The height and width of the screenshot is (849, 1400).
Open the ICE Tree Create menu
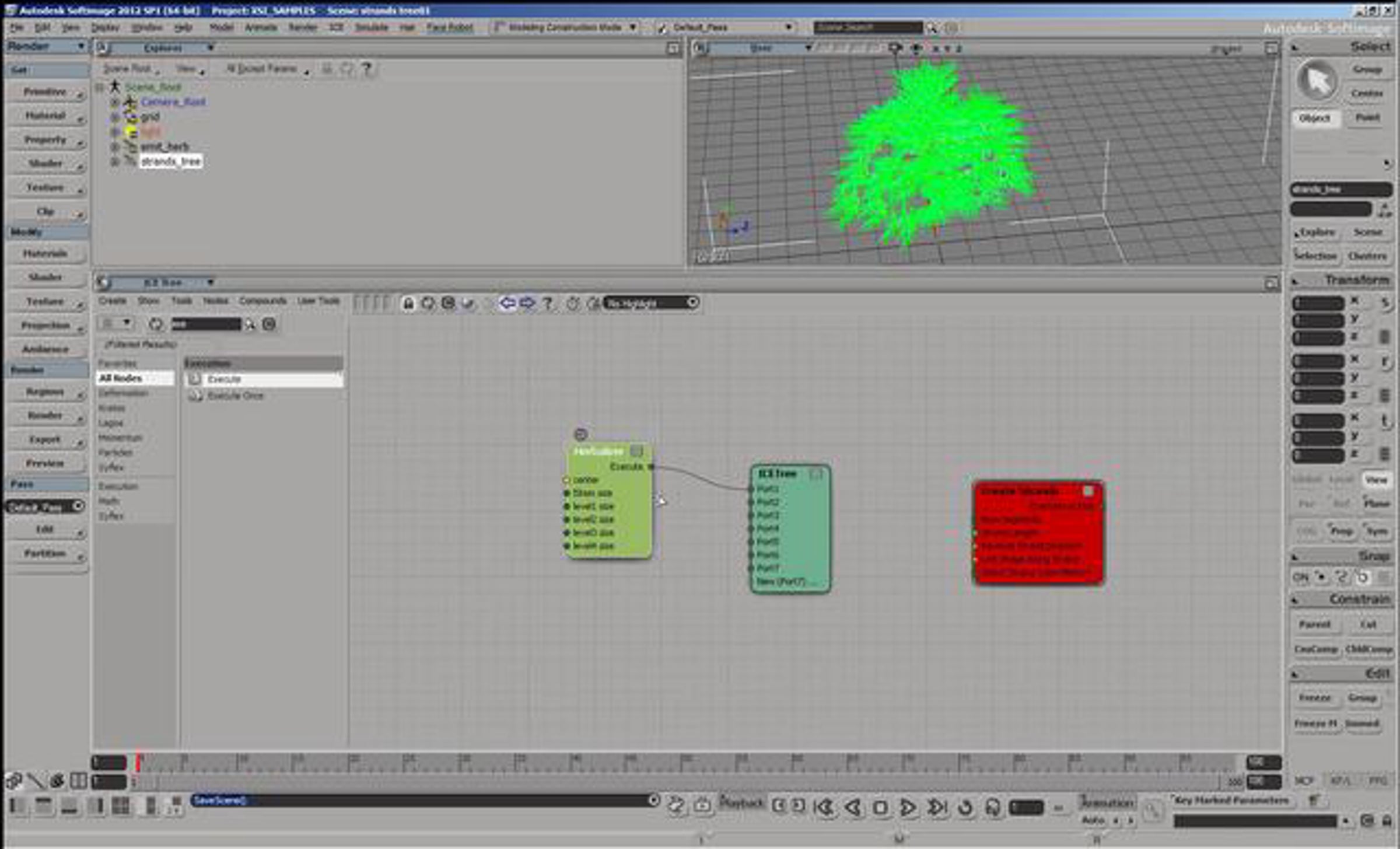pyautogui.click(x=112, y=301)
